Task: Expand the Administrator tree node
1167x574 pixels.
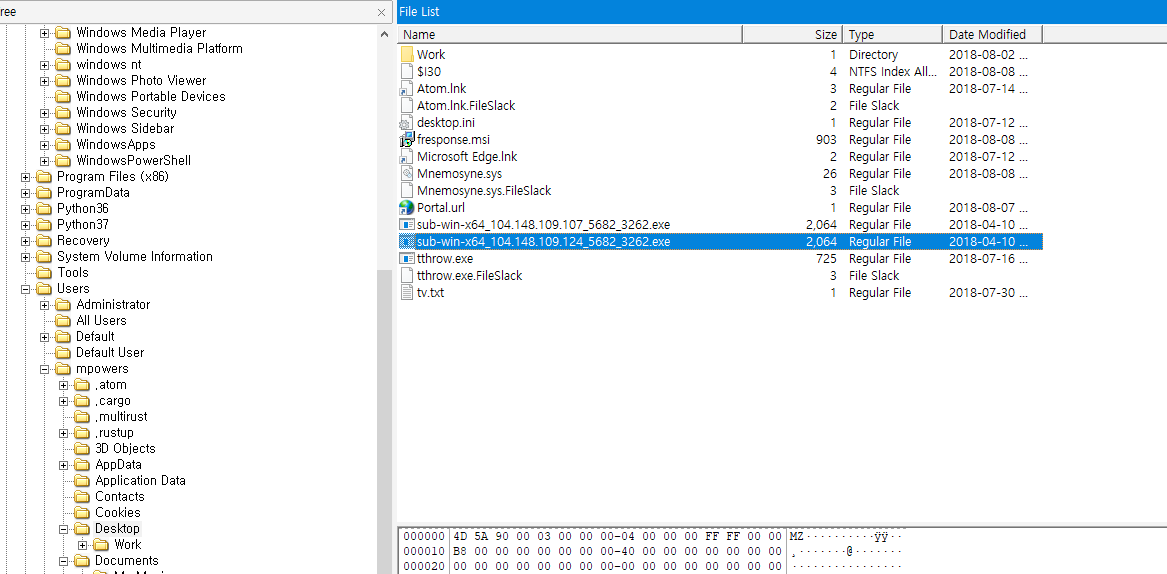Action: pyautogui.click(x=45, y=304)
